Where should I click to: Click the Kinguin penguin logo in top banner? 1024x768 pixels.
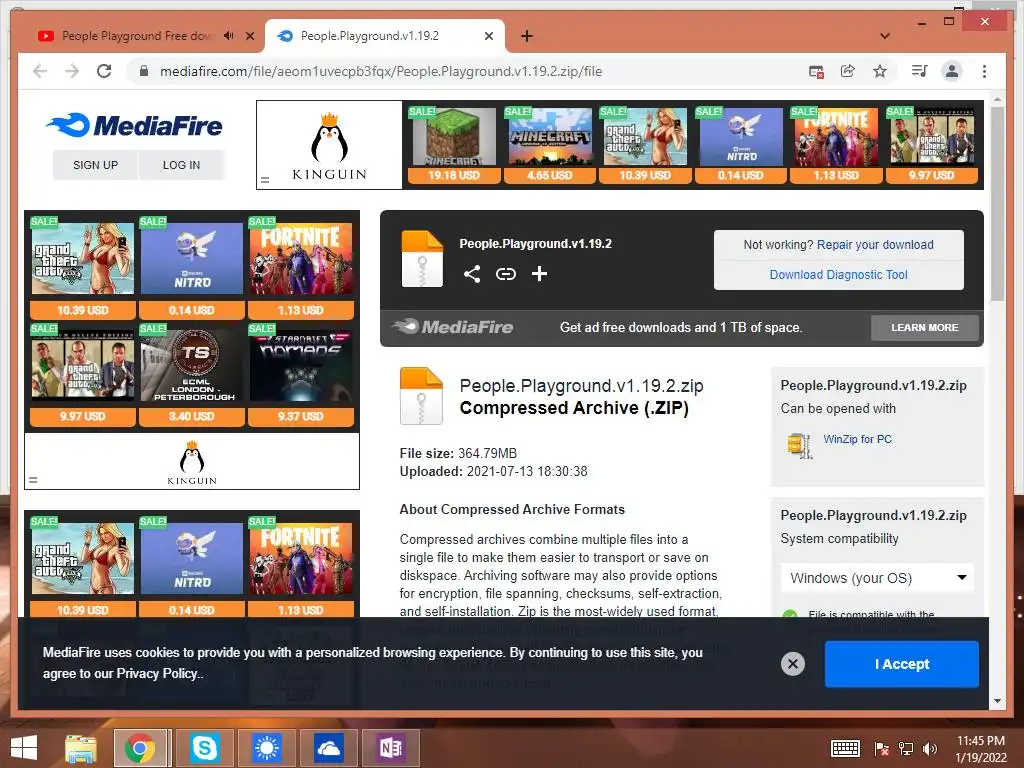pyautogui.click(x=329, y=145)
